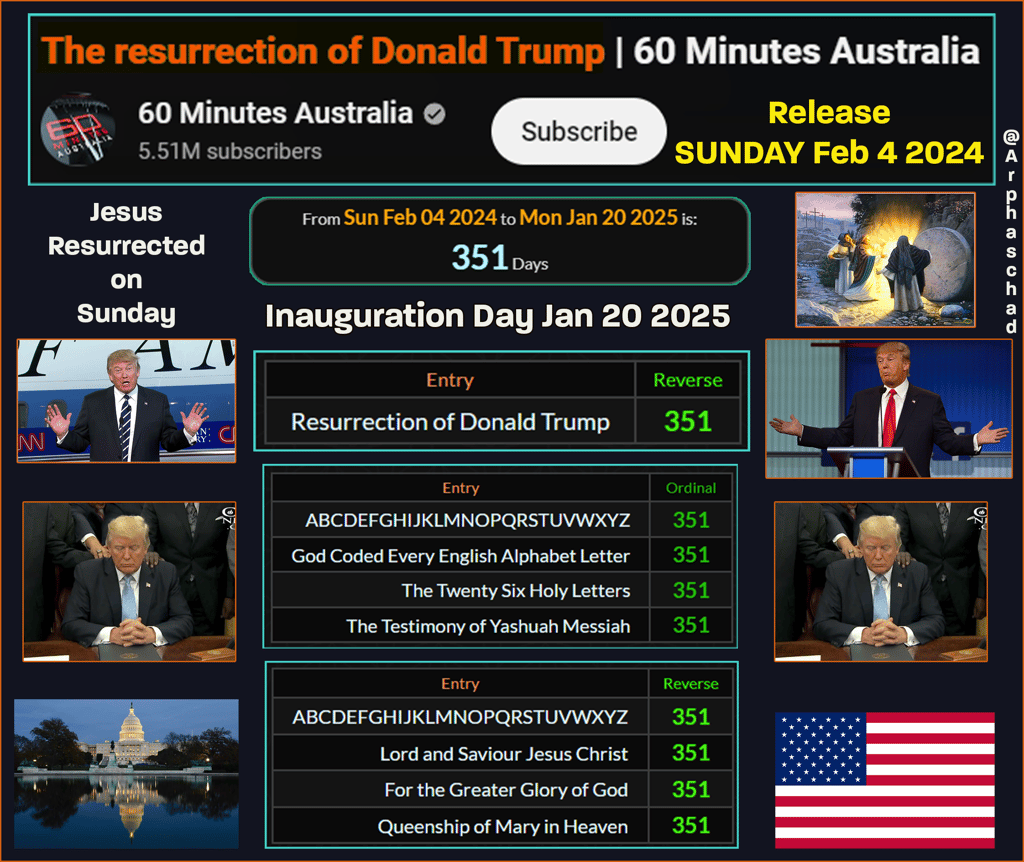This screenshot has width=1024, height=862.
Task: Click 351 beside The Testimony of Yashuah Messiah
Action: 691,626
